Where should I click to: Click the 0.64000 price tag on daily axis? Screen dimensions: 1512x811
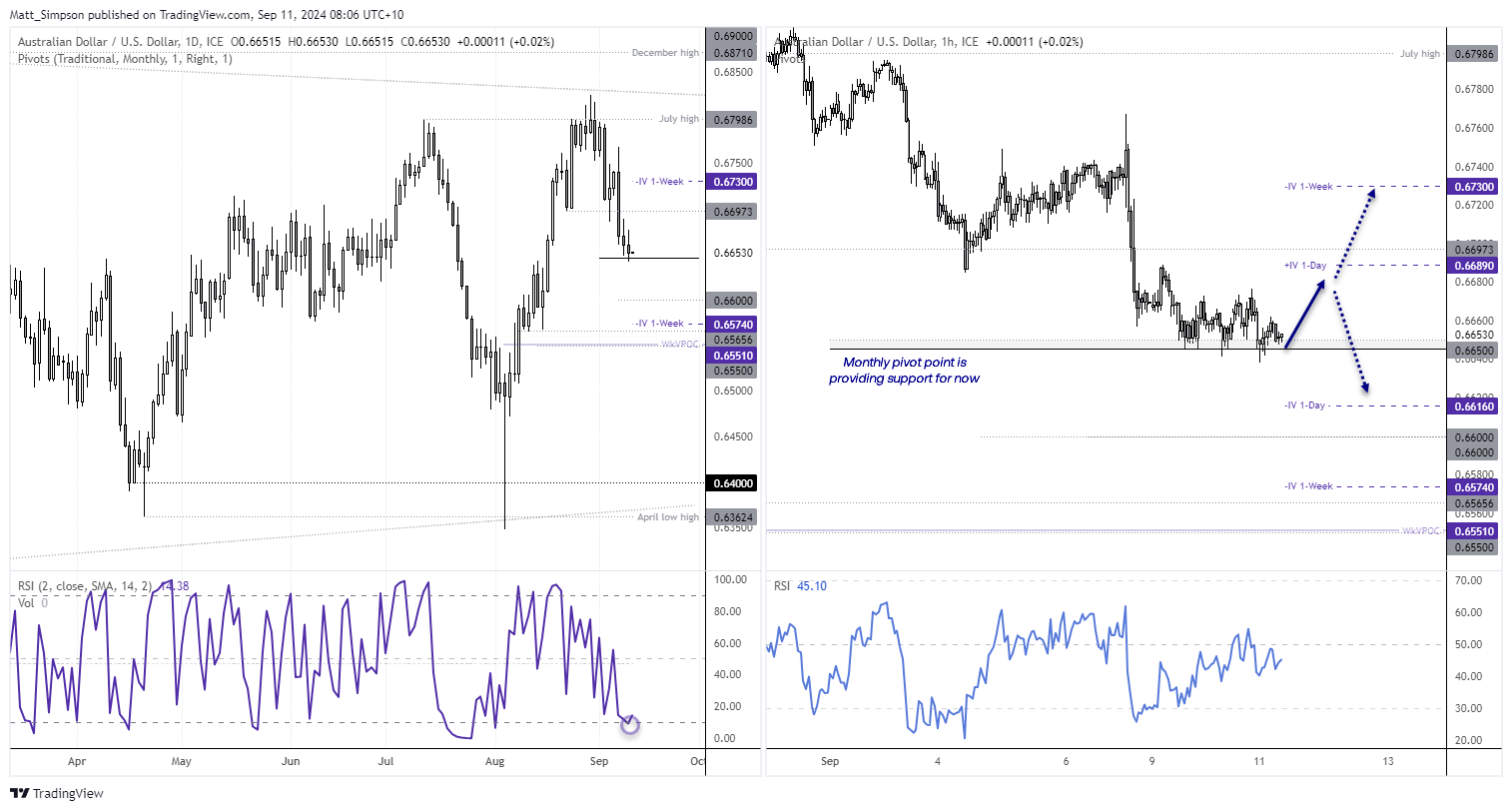[x=733, y=483]
